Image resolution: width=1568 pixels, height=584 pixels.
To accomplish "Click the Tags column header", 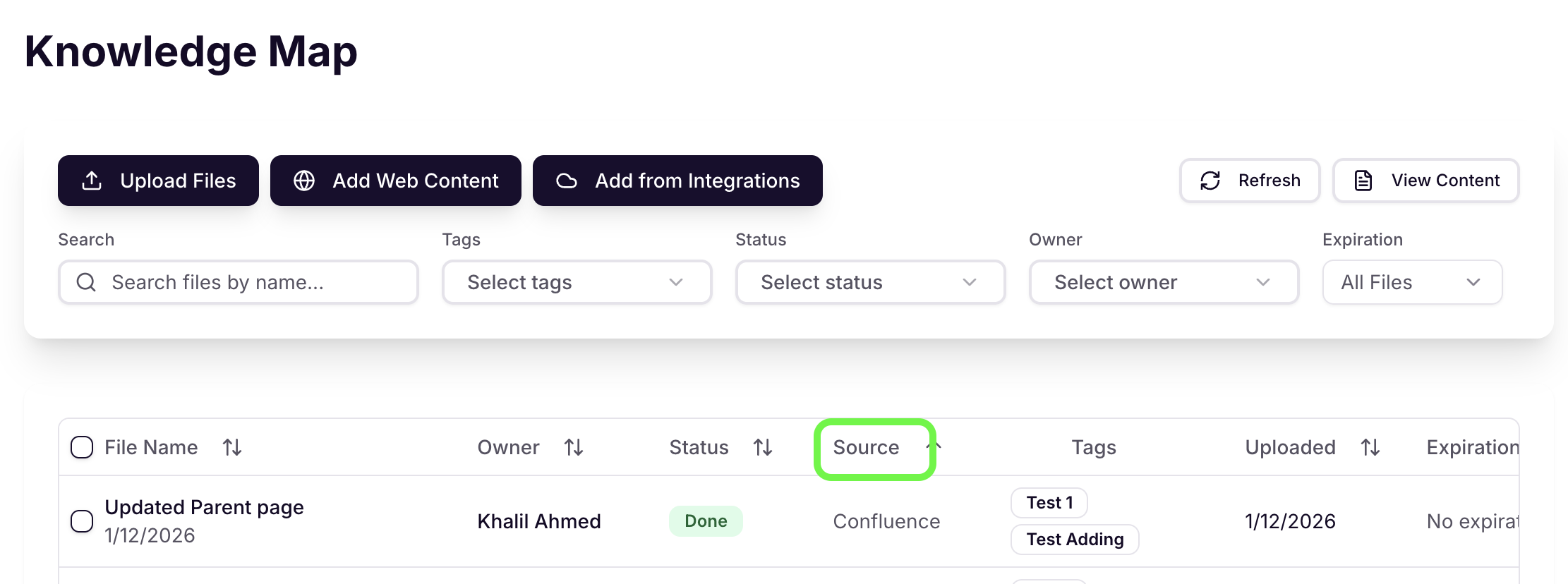I will (1094, 447).
